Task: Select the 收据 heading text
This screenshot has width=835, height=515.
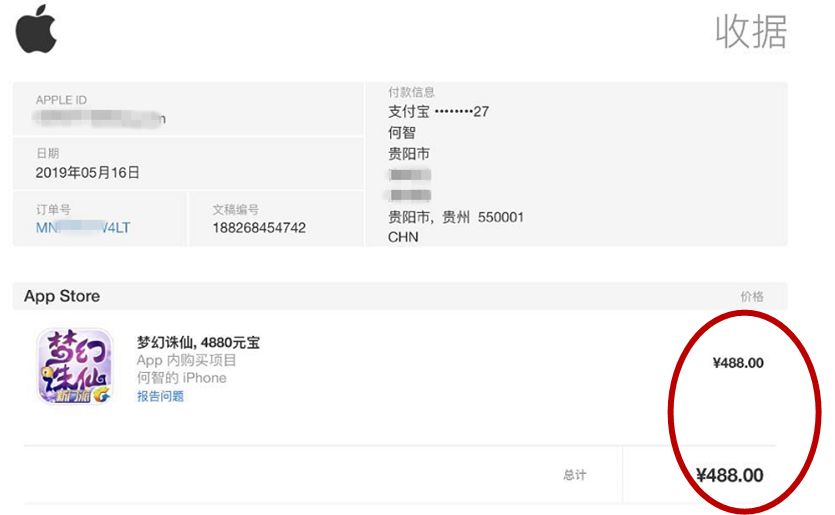Action: (751, 32)
